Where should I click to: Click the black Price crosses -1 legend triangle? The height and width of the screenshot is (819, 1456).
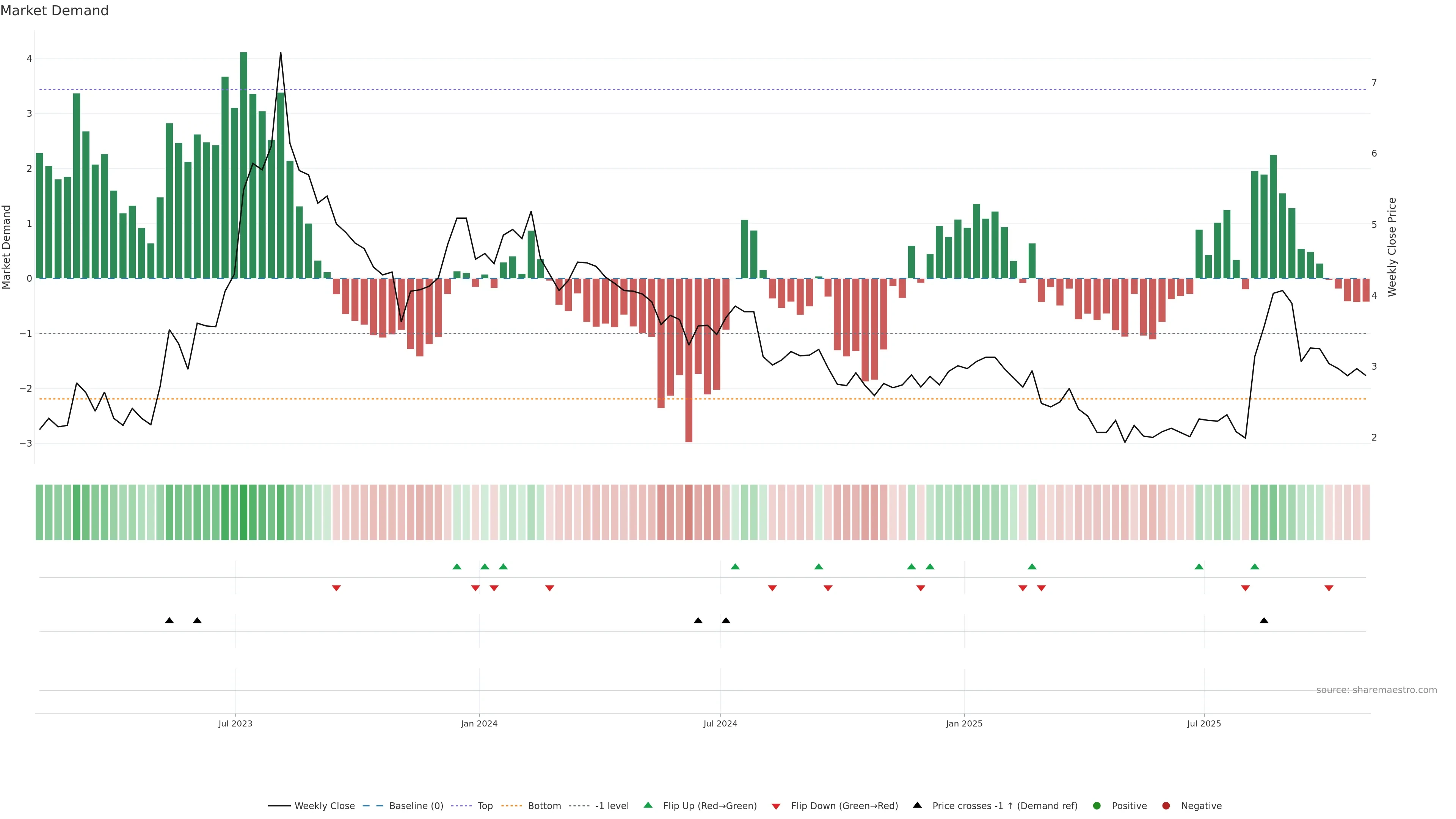point(917,805)
